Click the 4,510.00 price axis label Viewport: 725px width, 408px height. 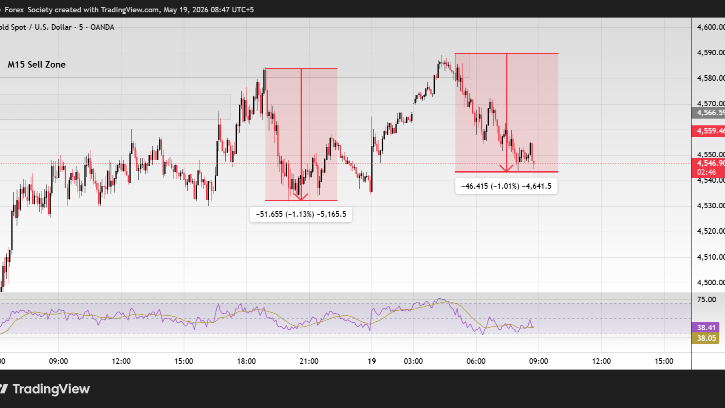710,257
